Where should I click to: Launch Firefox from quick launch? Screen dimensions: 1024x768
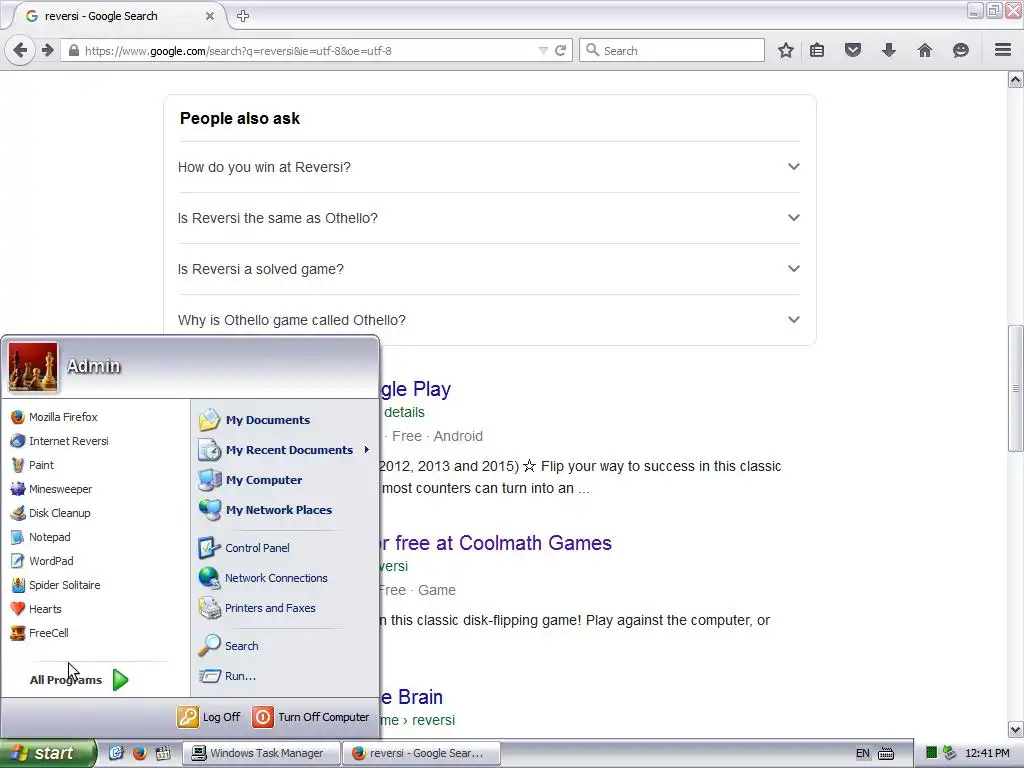point(139,753)
